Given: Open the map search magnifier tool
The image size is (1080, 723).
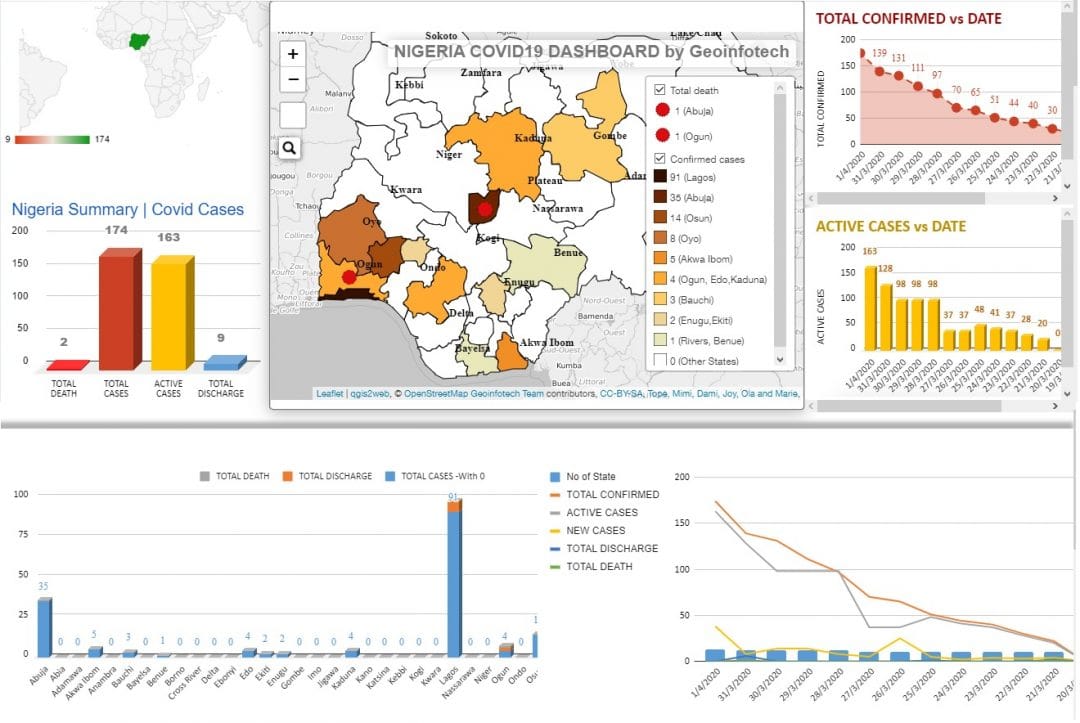Looking at the screenshot, I should pyautogui.click(x=288, y=147).
